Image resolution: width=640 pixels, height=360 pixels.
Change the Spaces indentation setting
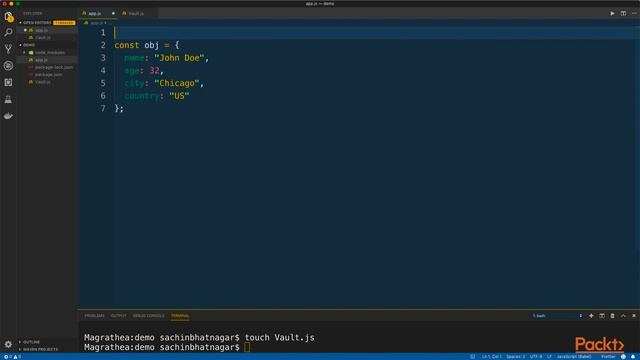point(516,357)
